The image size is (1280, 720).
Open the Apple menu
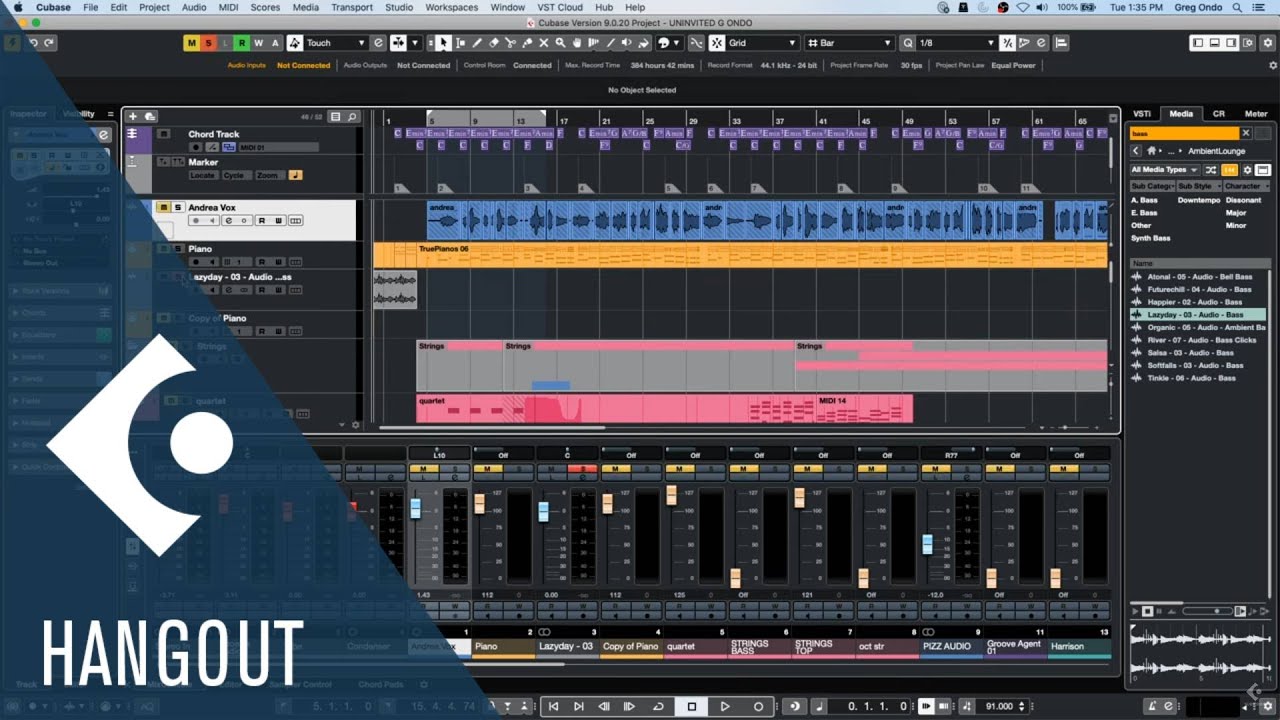click(17, 7)
